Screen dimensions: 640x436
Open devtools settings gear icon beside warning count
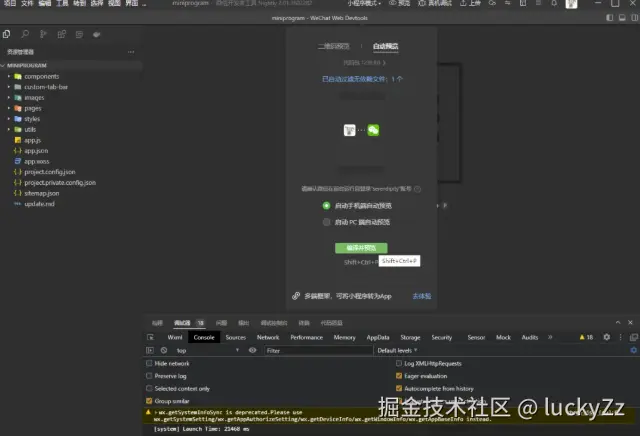click(x=607, y=337)
